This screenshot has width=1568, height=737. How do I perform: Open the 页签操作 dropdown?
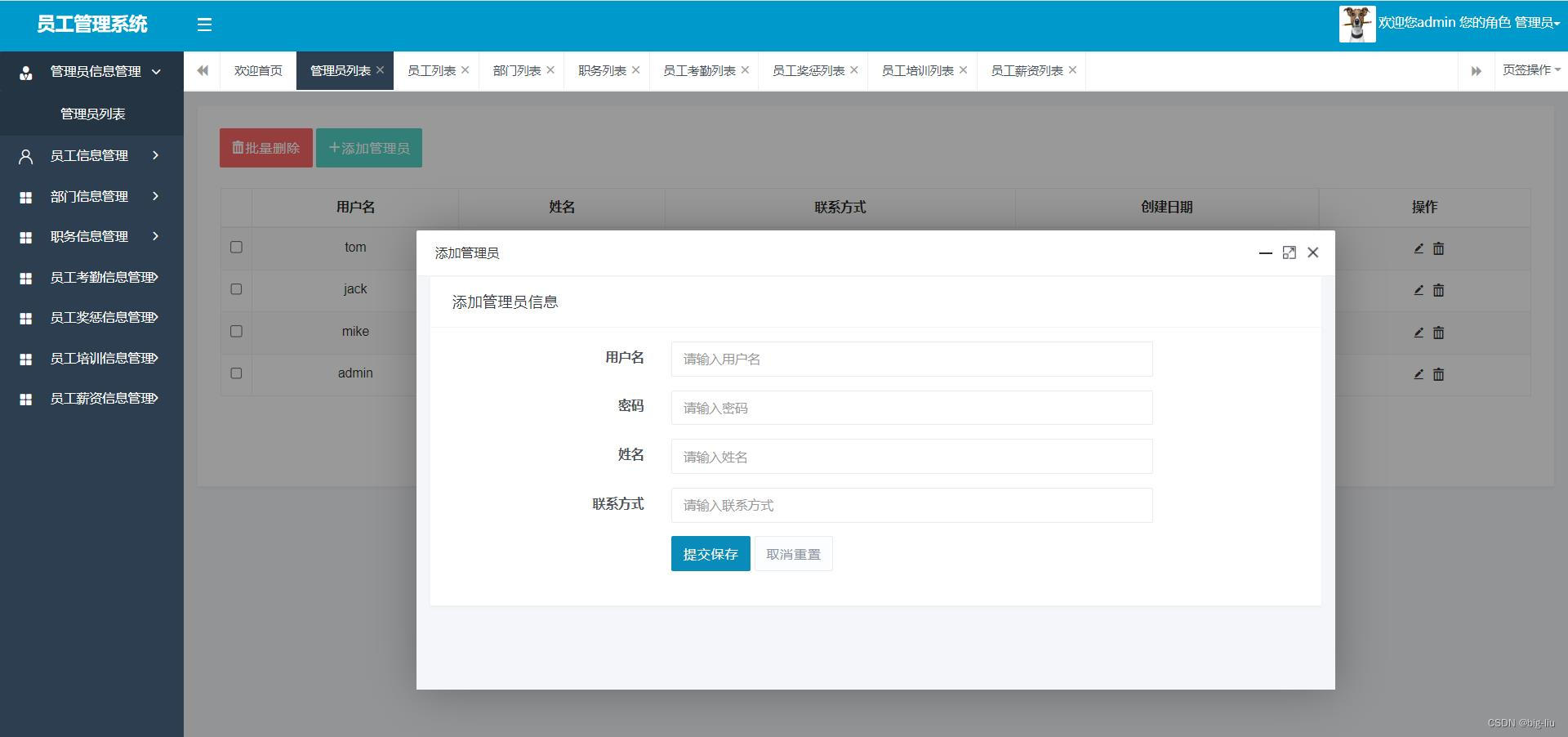[x=1530, y=70]
